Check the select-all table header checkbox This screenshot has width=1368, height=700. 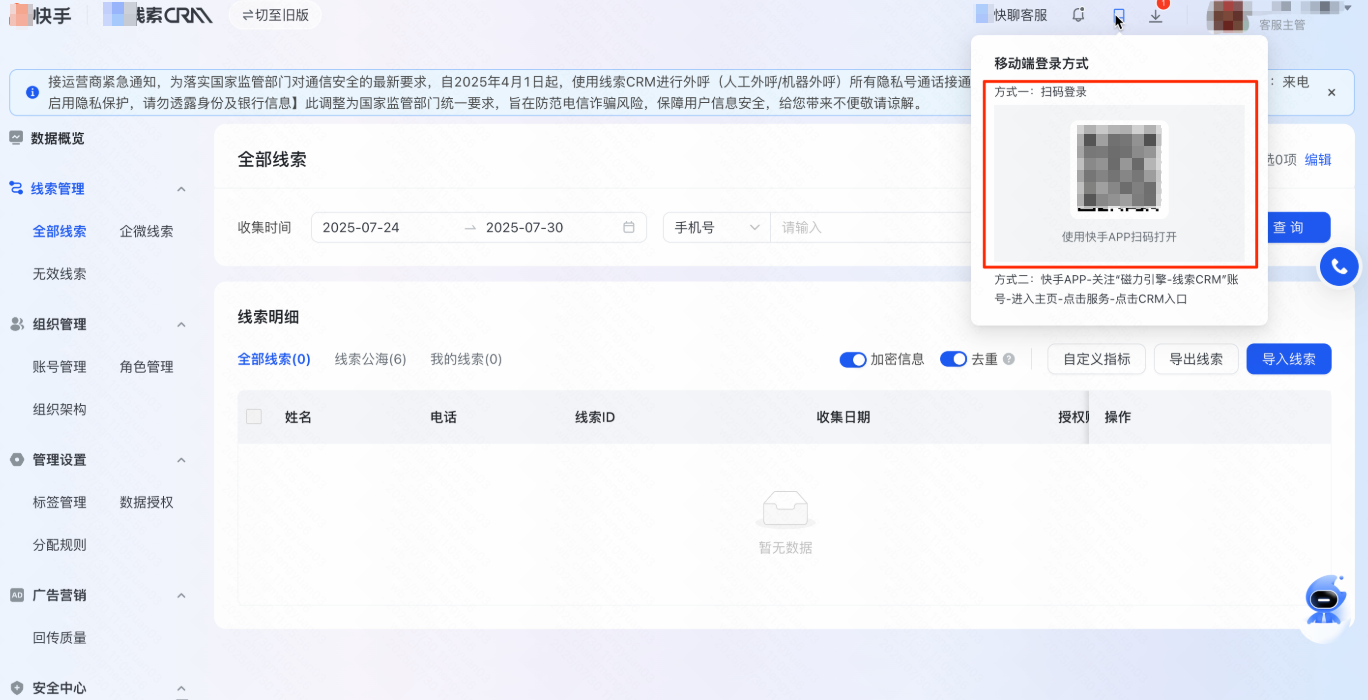click(x=254, y=416)
